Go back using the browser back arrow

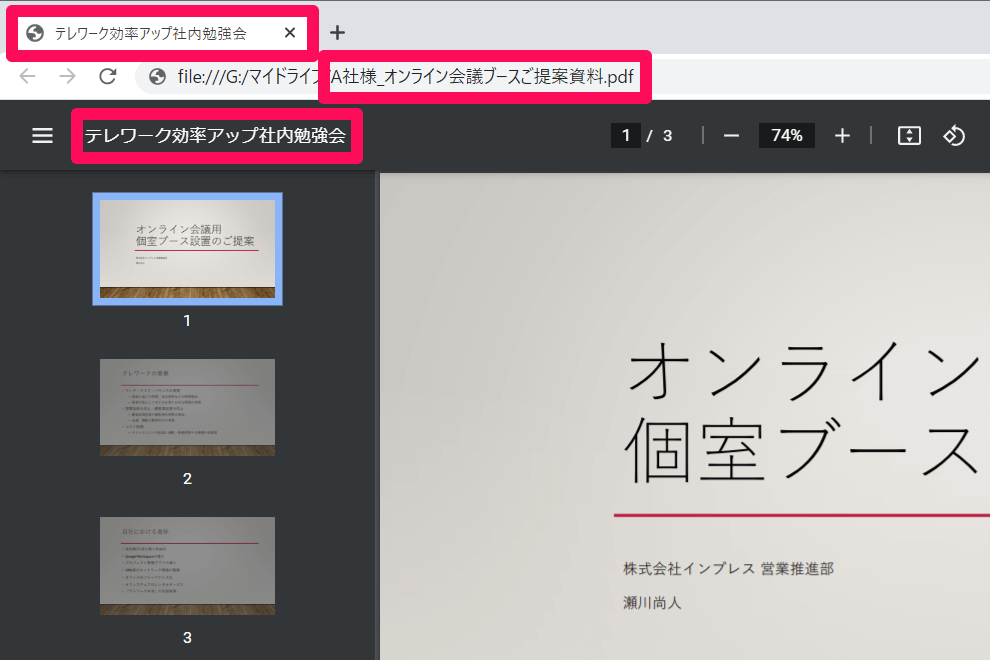click(28, 77)
